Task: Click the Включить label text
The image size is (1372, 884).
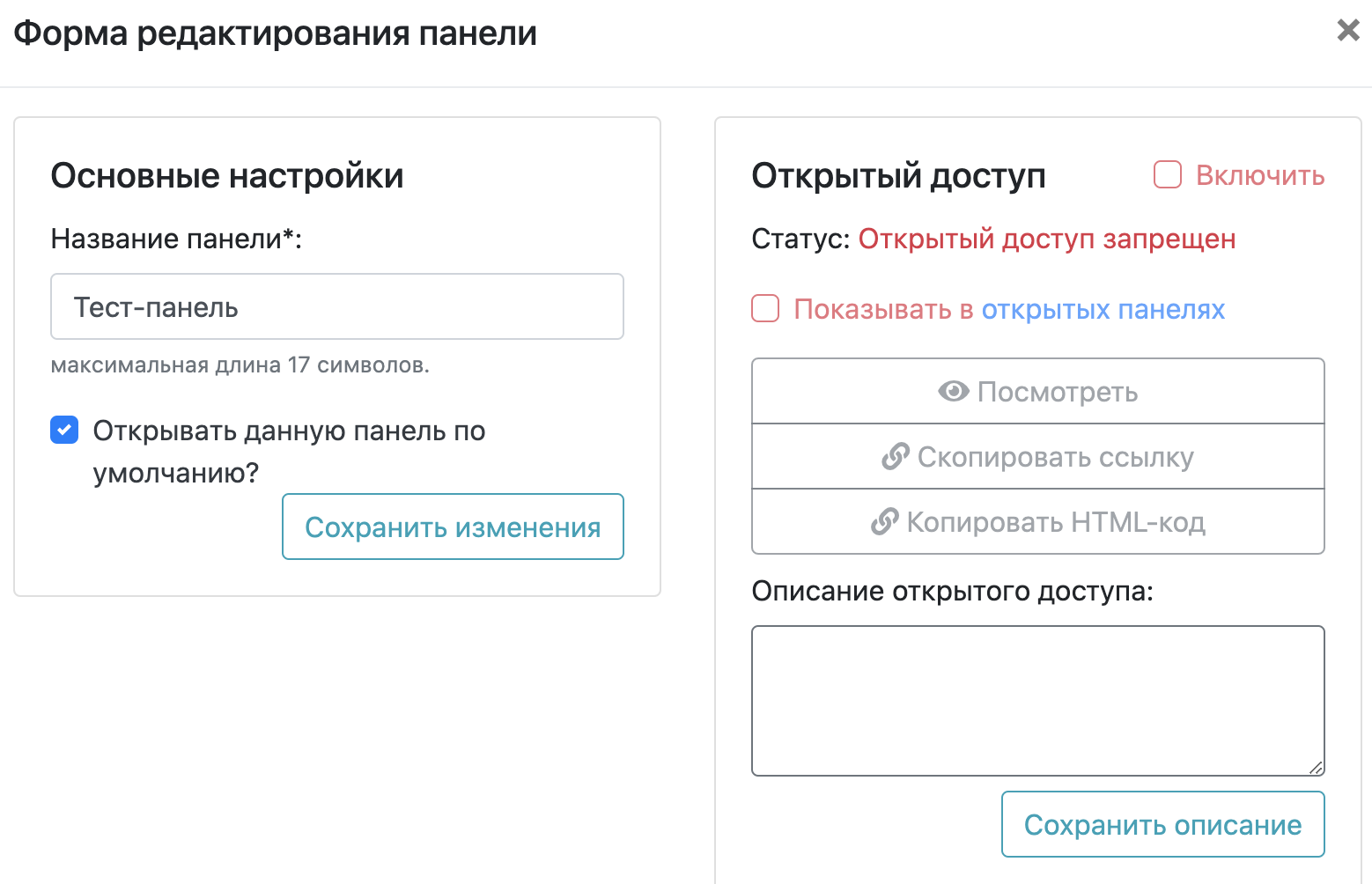Action: (1260, 175)
